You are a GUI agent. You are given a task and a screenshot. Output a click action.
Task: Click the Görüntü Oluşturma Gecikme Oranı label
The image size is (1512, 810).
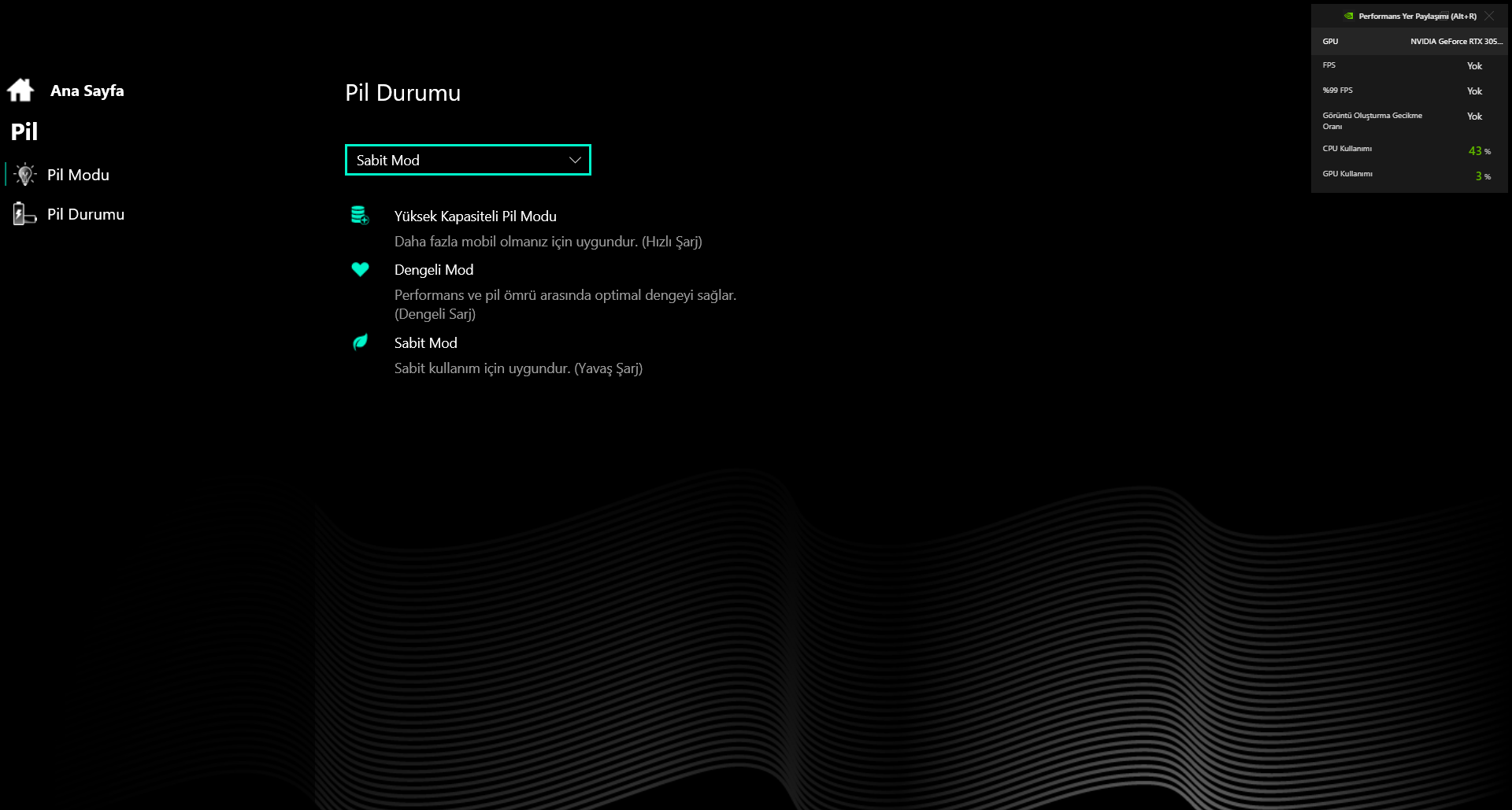[x=1372, y=120]
